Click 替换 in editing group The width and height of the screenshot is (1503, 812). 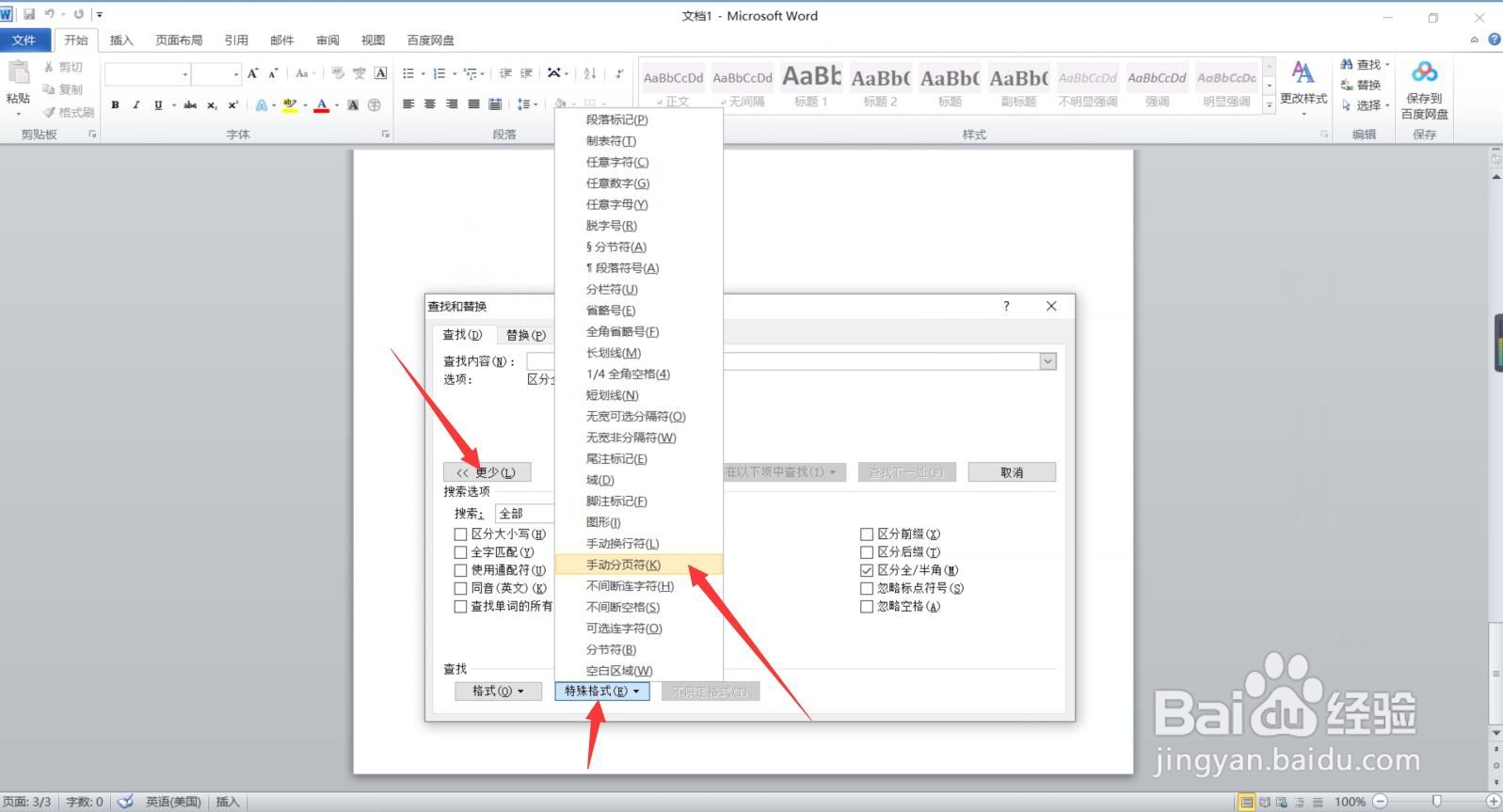click(x=1361, y=85)
